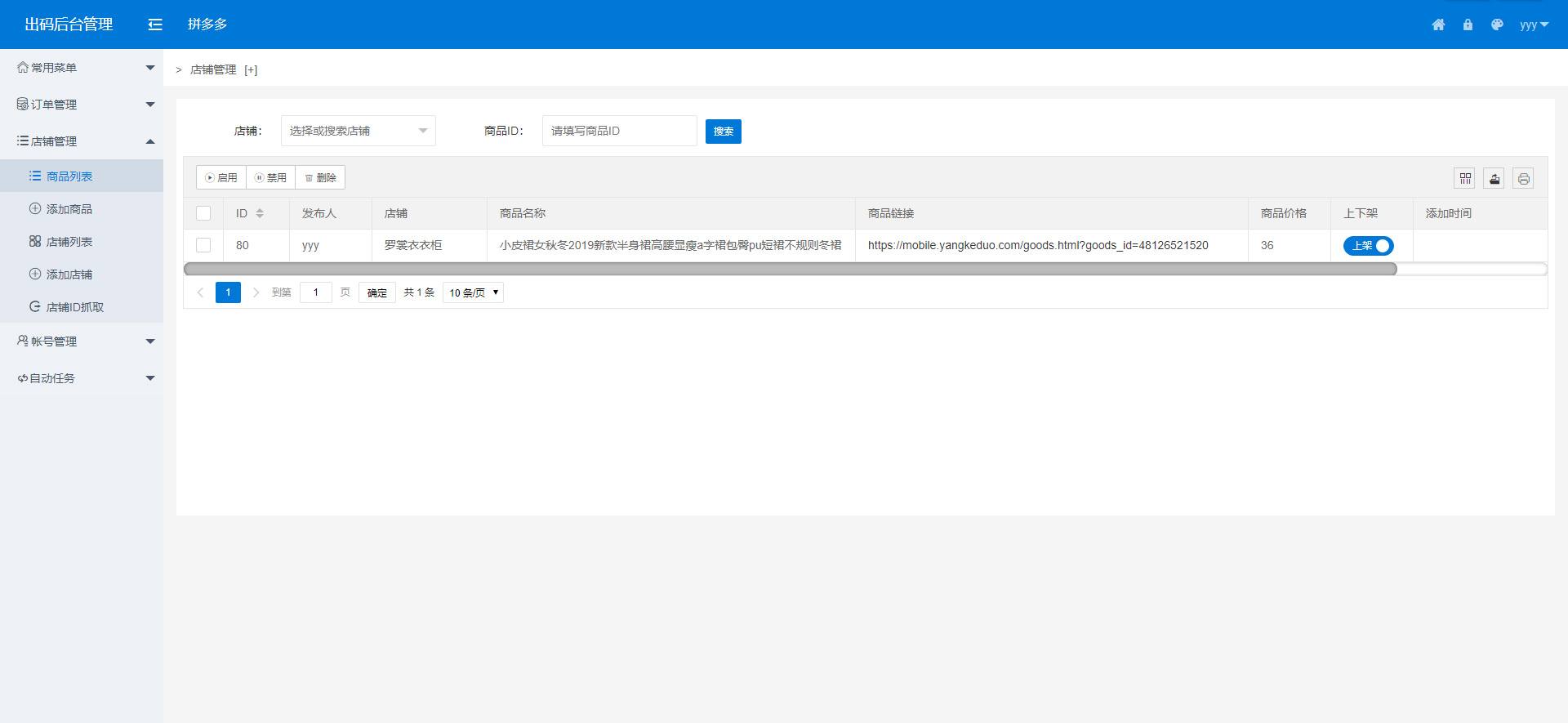Sort the table by ID column arrows

260,213
